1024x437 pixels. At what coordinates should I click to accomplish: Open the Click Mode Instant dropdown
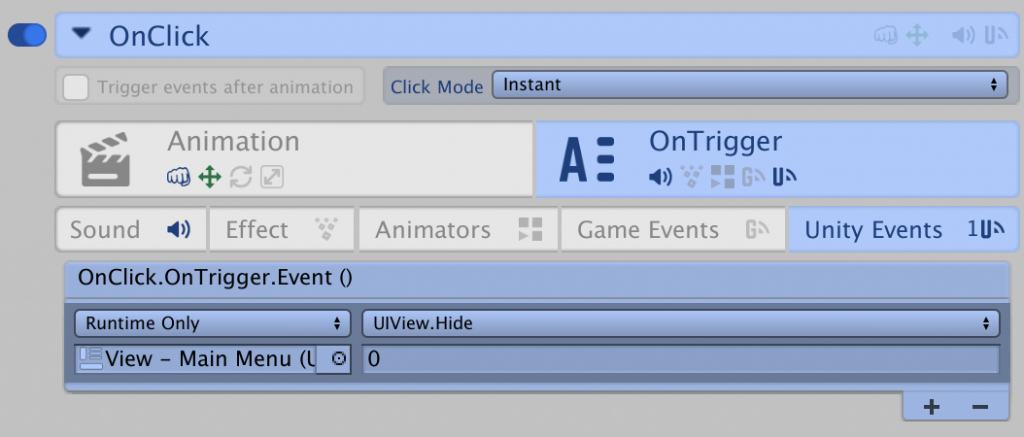[x=748, y=85]
